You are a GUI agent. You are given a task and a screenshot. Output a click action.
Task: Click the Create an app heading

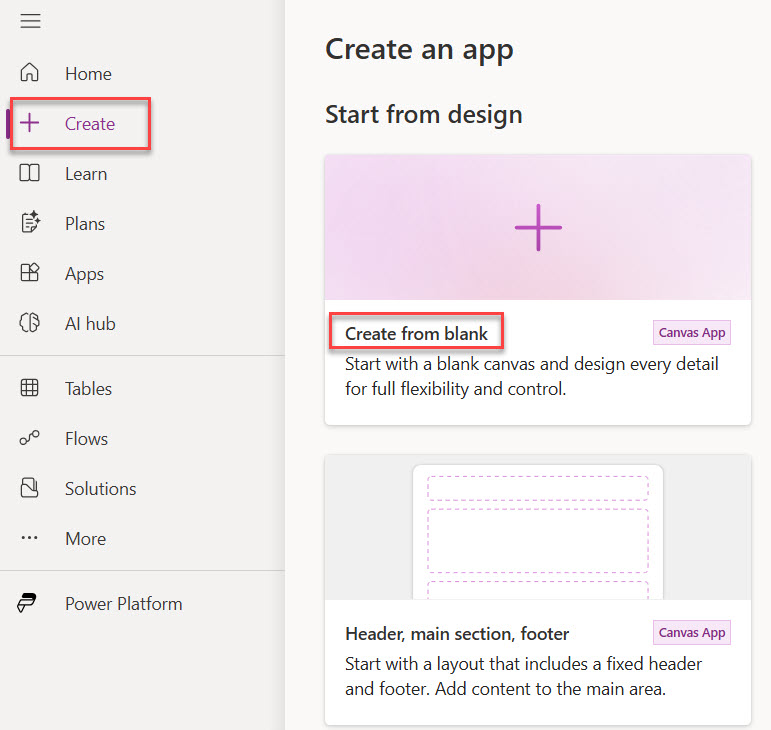coord(419,50)
